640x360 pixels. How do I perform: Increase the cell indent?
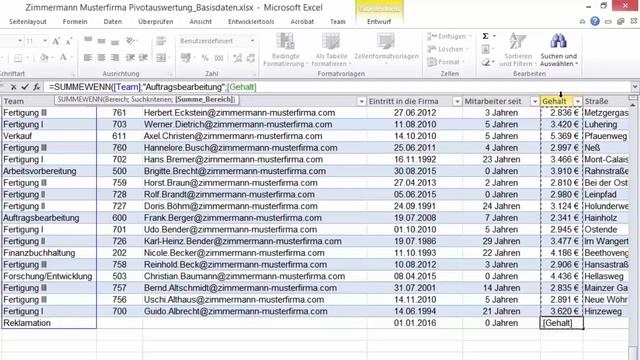coord(143,58)
